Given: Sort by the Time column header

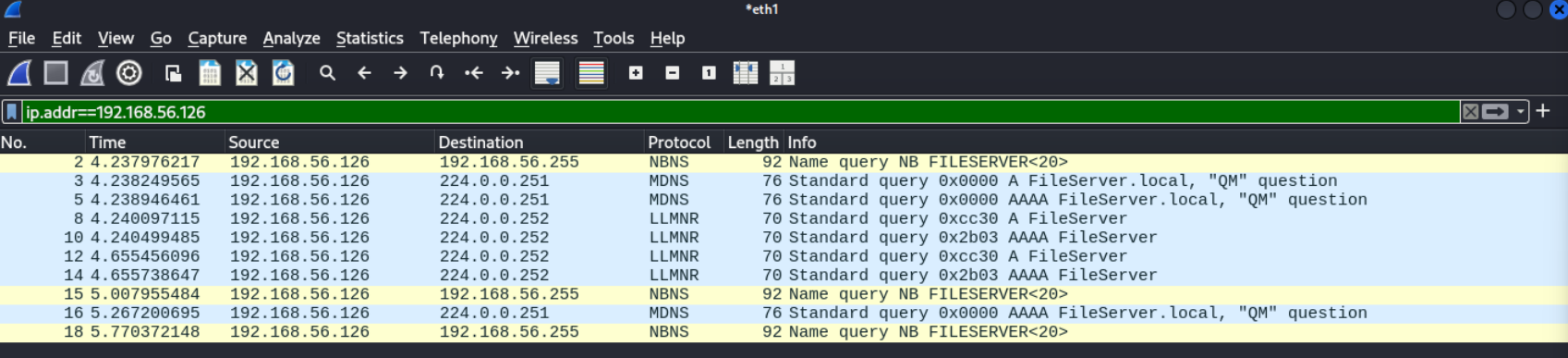Looking at the screenshot, I should [155, 142].
